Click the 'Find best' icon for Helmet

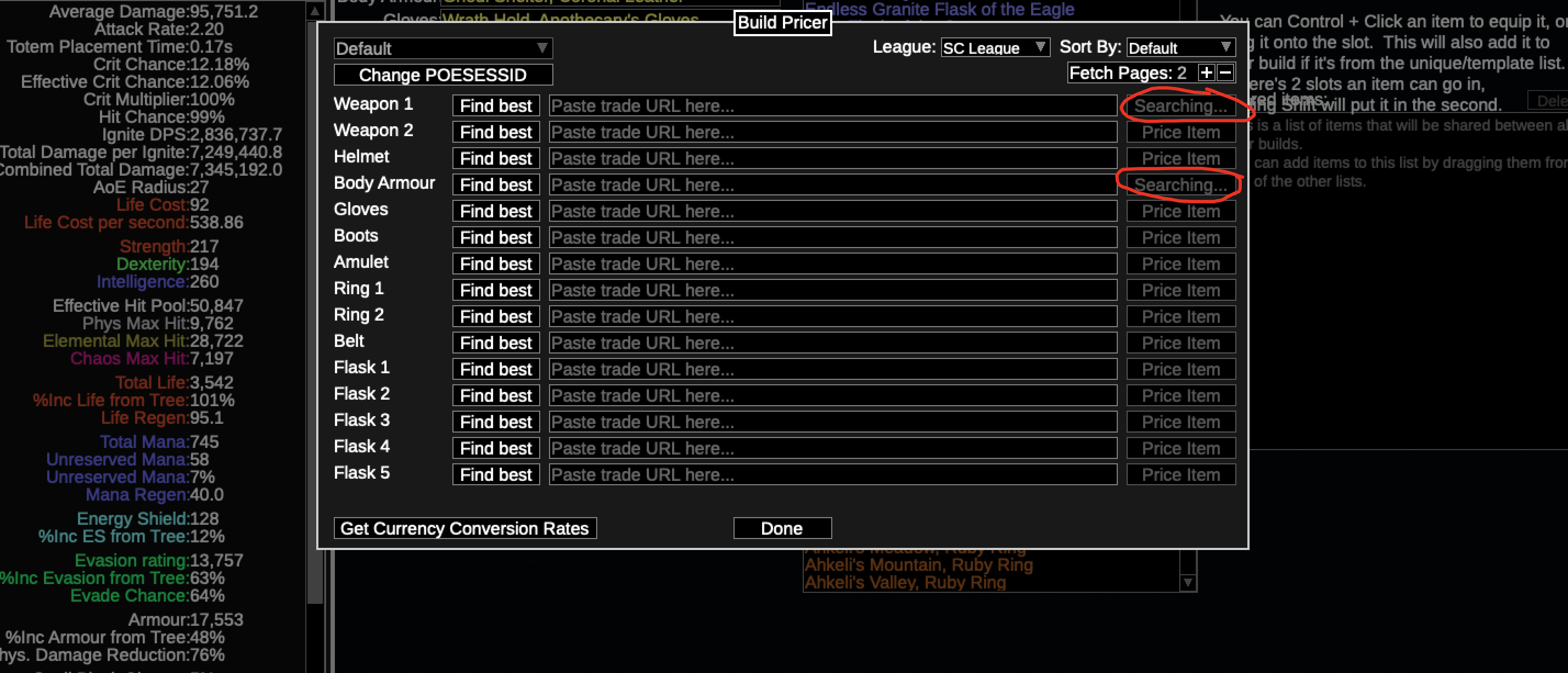coord(497,158)
